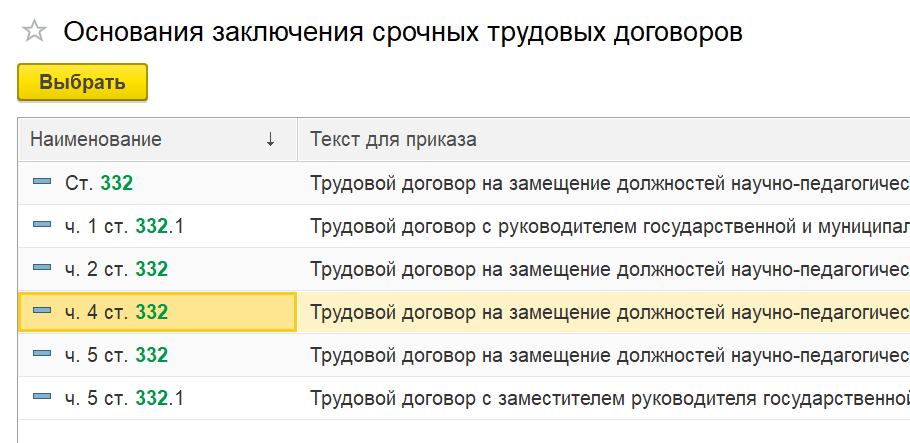Toggle sort arrow in Наименование column
The width and height of the screenshot is (910, 443).
(270, 140)
